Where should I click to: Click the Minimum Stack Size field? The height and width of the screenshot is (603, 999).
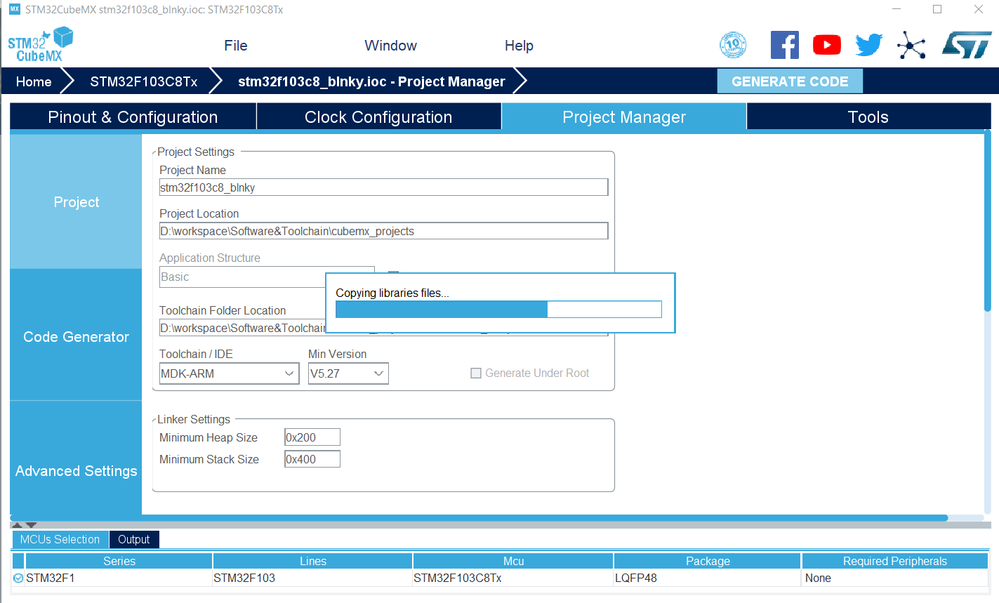point(312,459)
